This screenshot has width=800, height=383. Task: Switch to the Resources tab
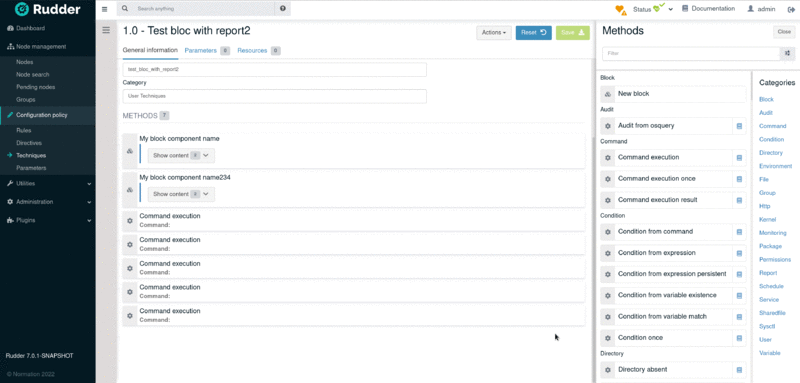[x=259, y=50]
